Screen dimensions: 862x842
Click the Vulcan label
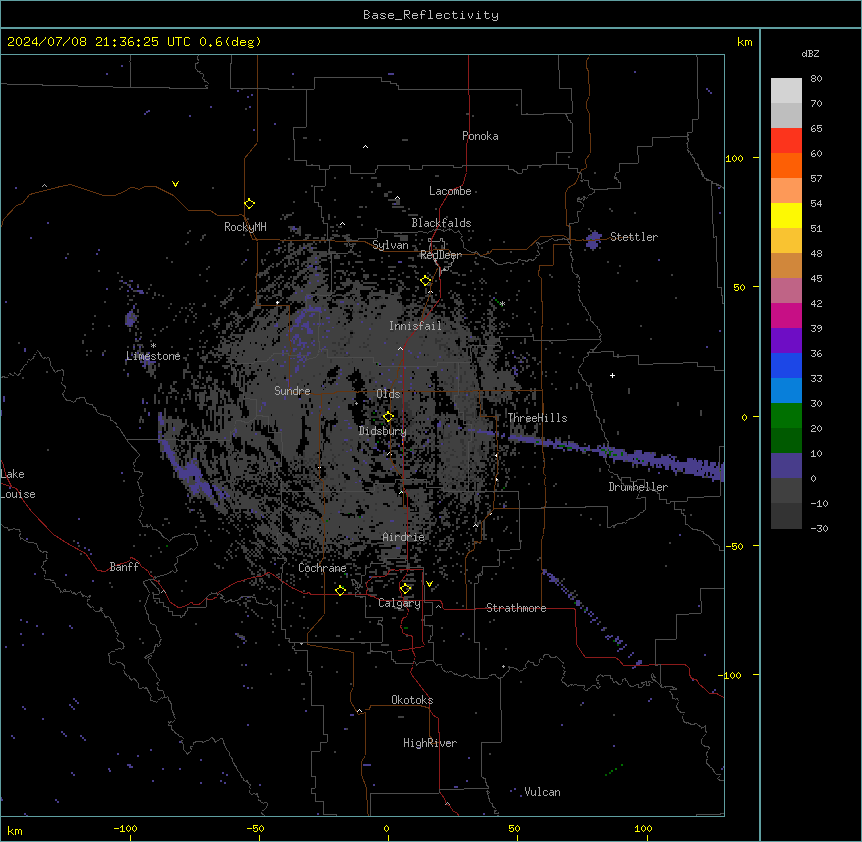(x=542, y=792)
